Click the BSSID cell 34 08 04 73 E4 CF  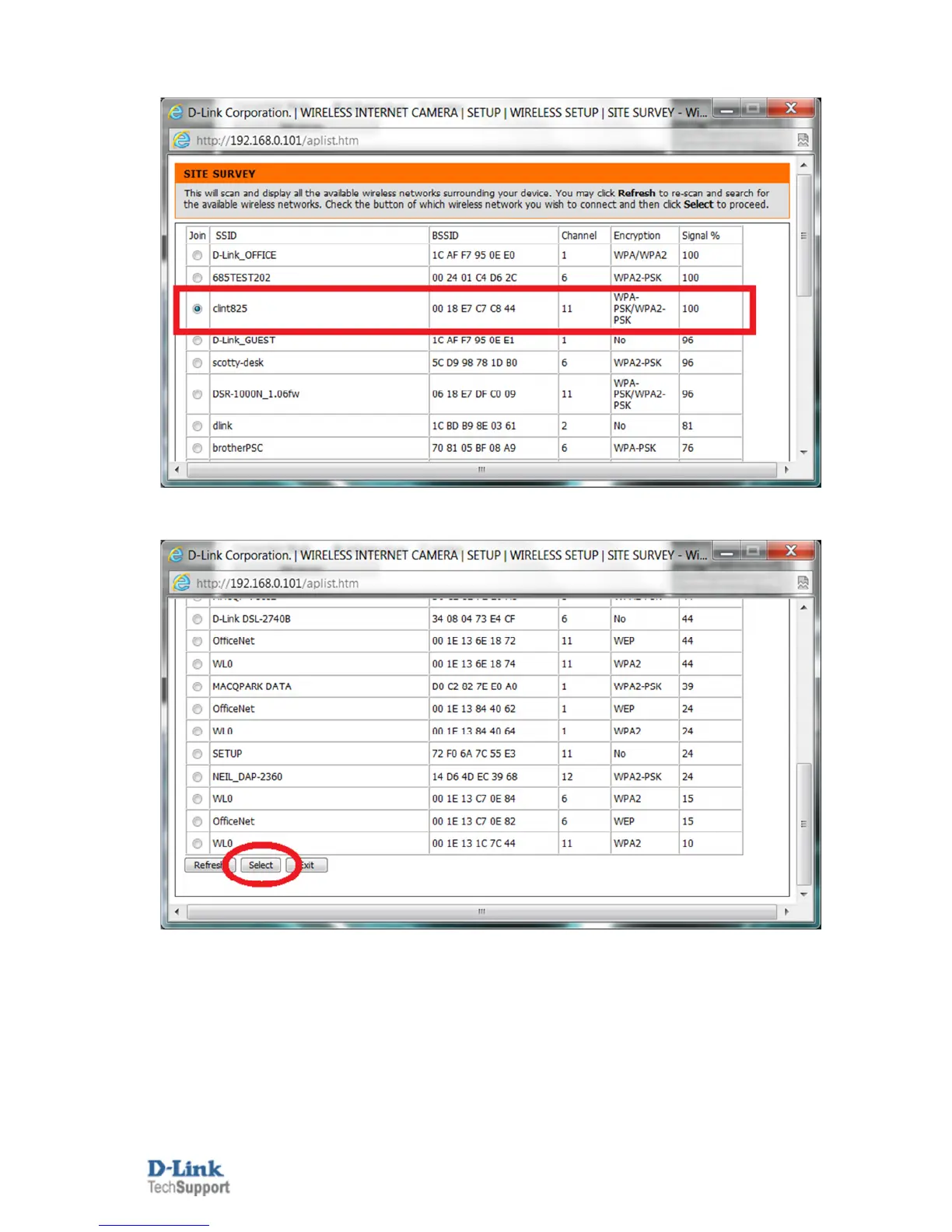pyautogui.click(x=474, y=619)
